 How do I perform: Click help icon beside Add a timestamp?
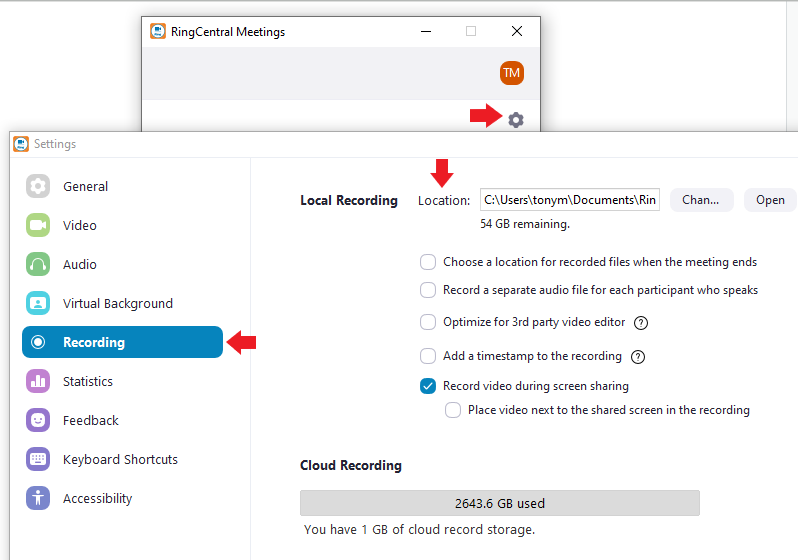(x=638, y=357)
